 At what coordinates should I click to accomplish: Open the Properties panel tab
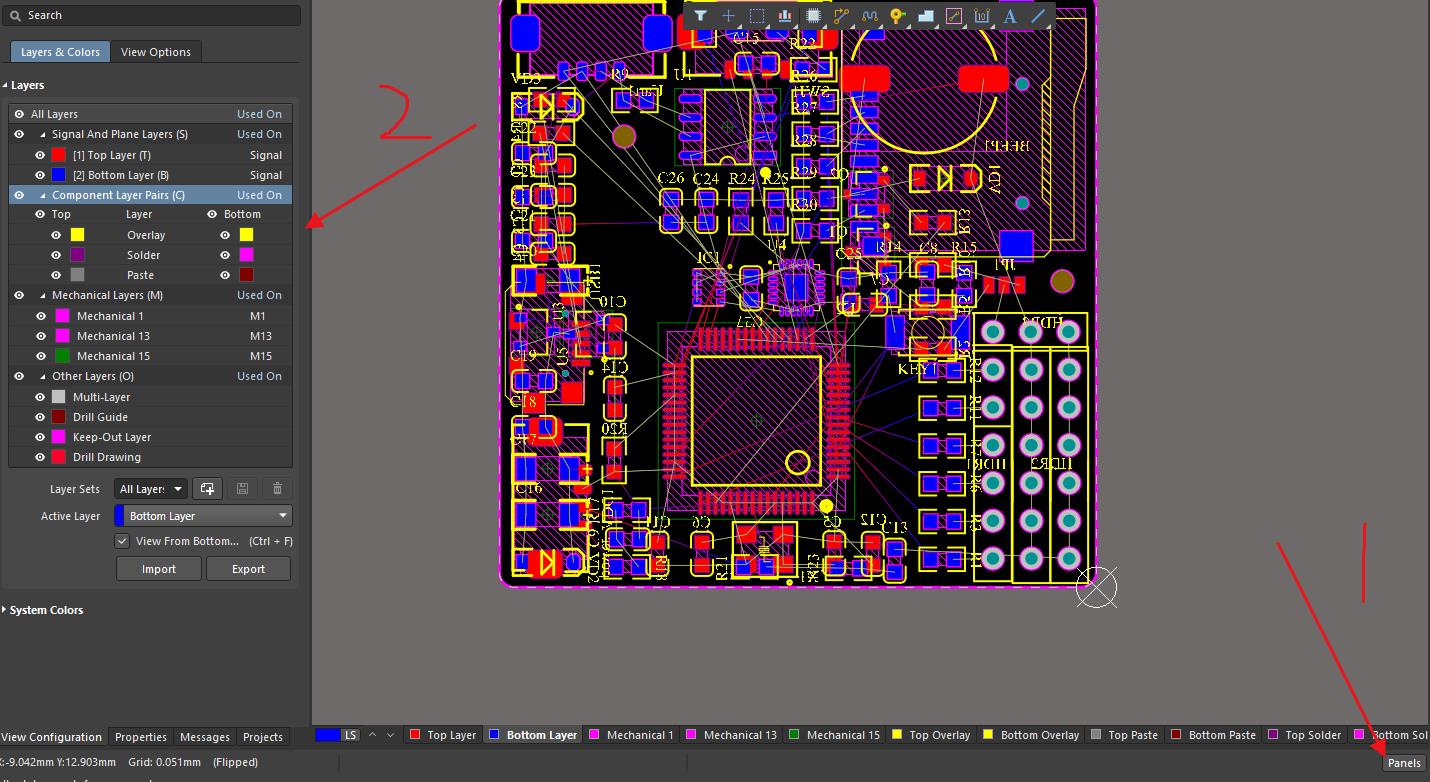pos(141,737)
